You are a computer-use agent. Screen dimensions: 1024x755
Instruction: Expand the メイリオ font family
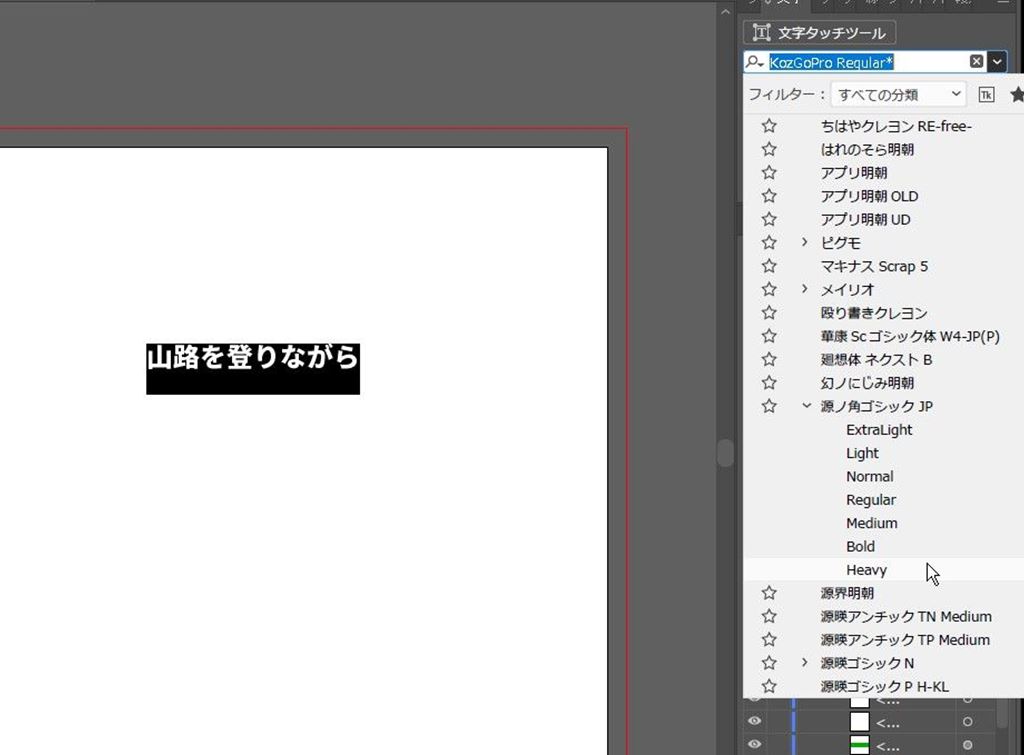click(x=805, y=289)
